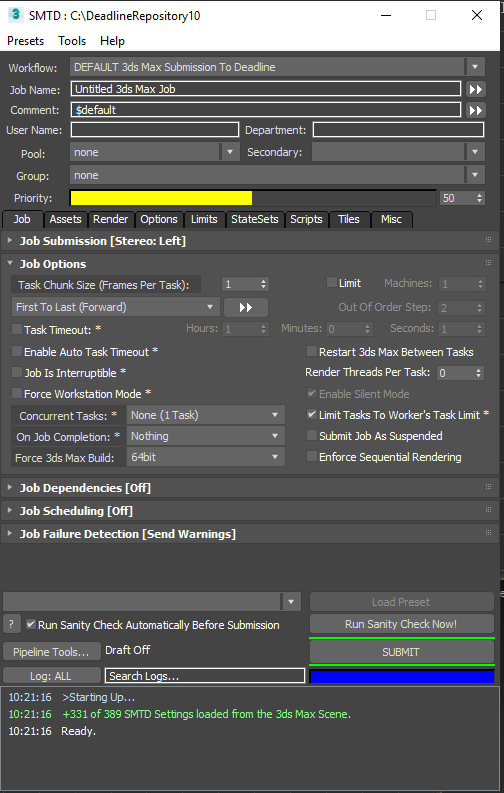Click the grip handle of Job Options rollout
This screenshot has width=504, height=793.
click(x=488, y=262)
